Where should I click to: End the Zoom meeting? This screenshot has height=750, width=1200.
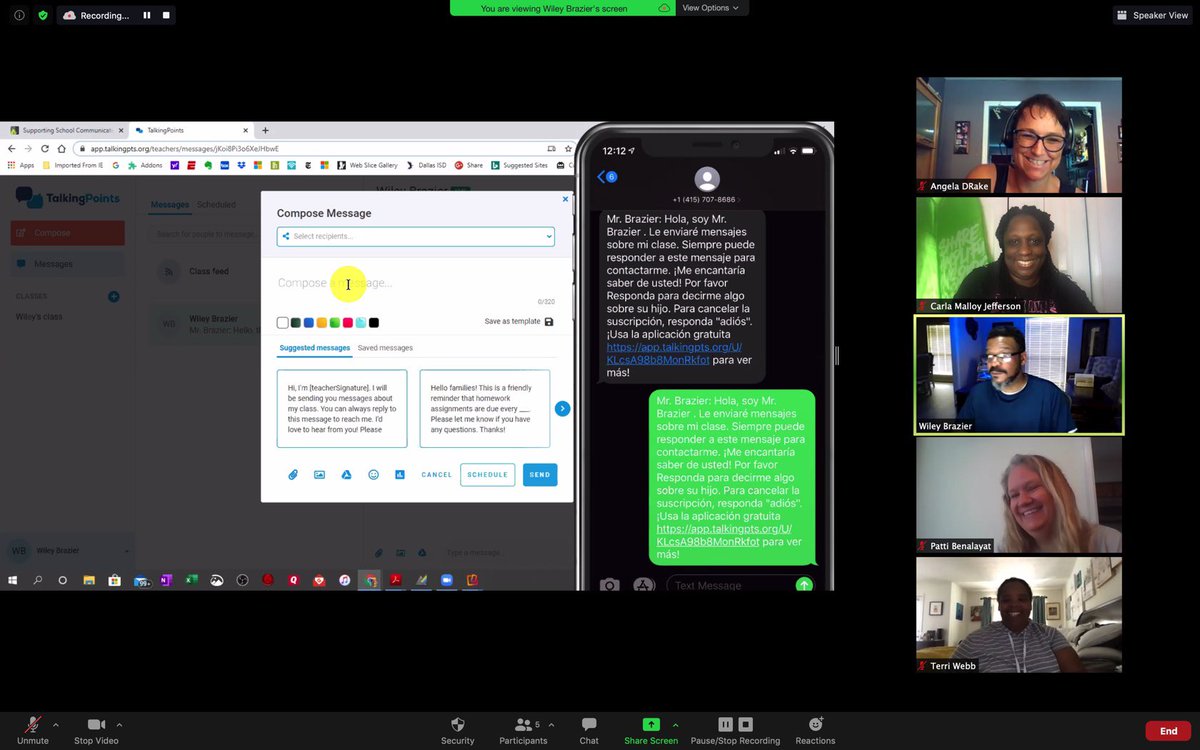point(1168,731)
